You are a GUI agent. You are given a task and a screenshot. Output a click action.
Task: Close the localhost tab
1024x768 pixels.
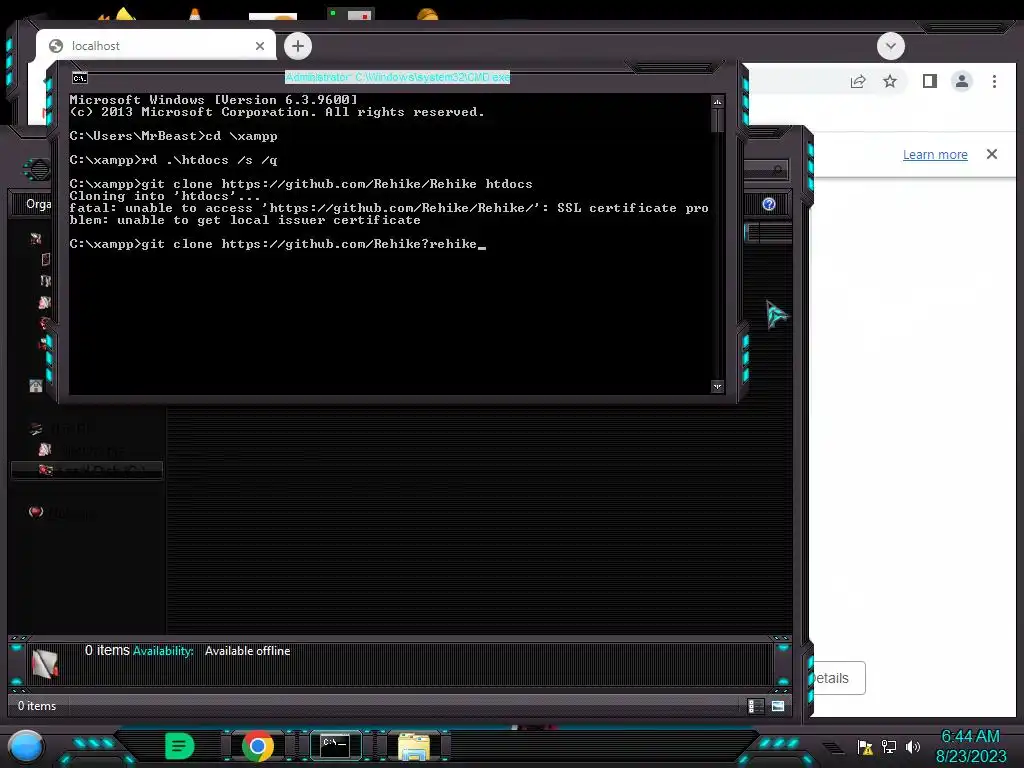click(x=260, y=46)
